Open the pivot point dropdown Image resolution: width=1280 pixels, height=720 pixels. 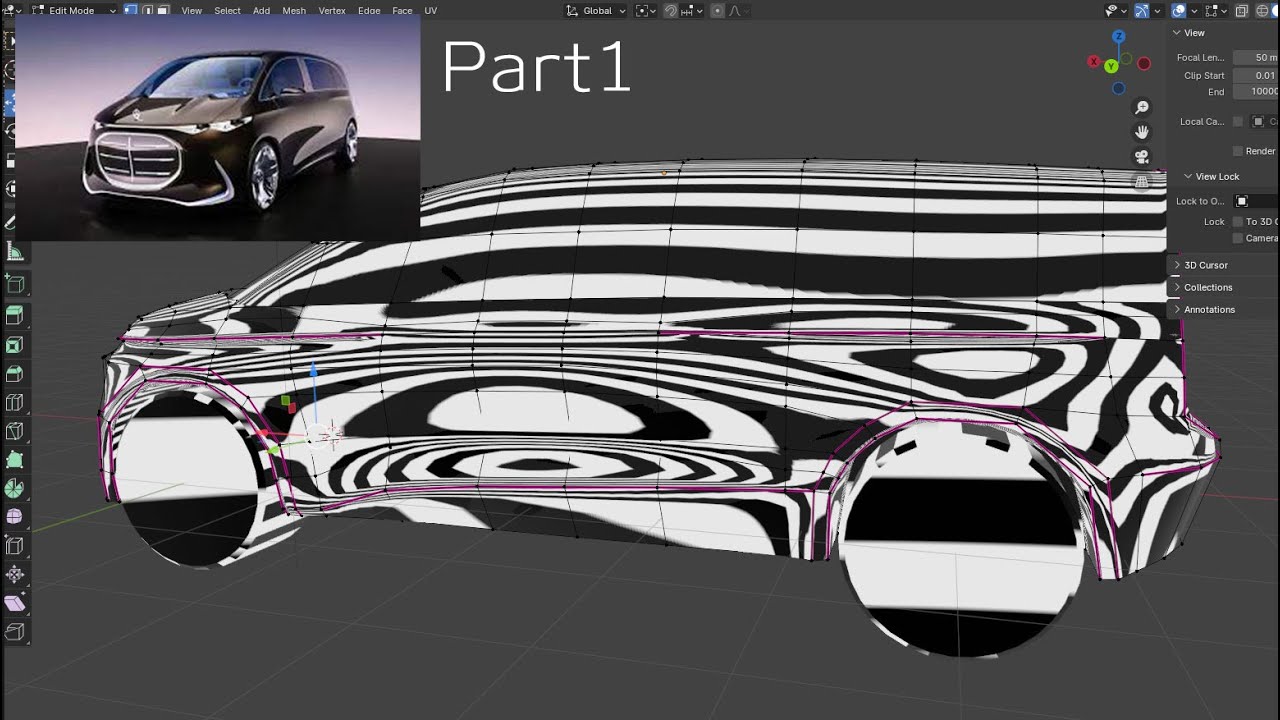[646, 10]
